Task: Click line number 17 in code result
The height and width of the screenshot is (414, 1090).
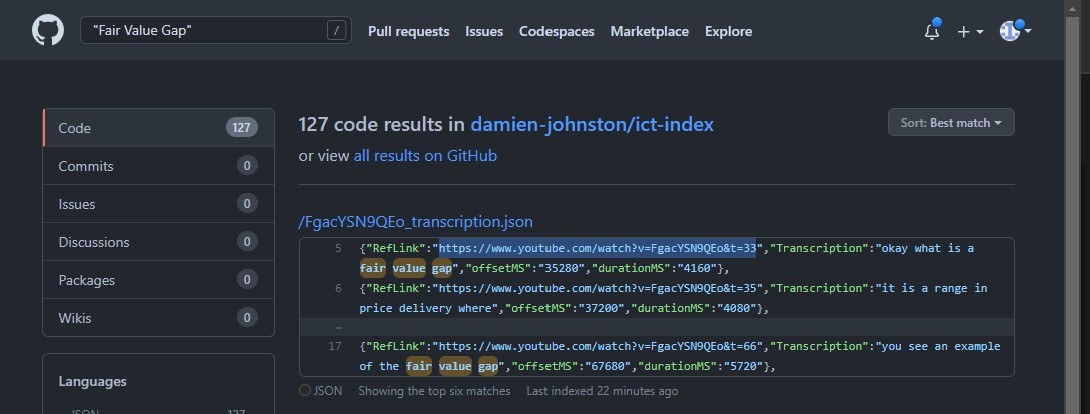Action: pyautogui.click(x=335, y=346)
